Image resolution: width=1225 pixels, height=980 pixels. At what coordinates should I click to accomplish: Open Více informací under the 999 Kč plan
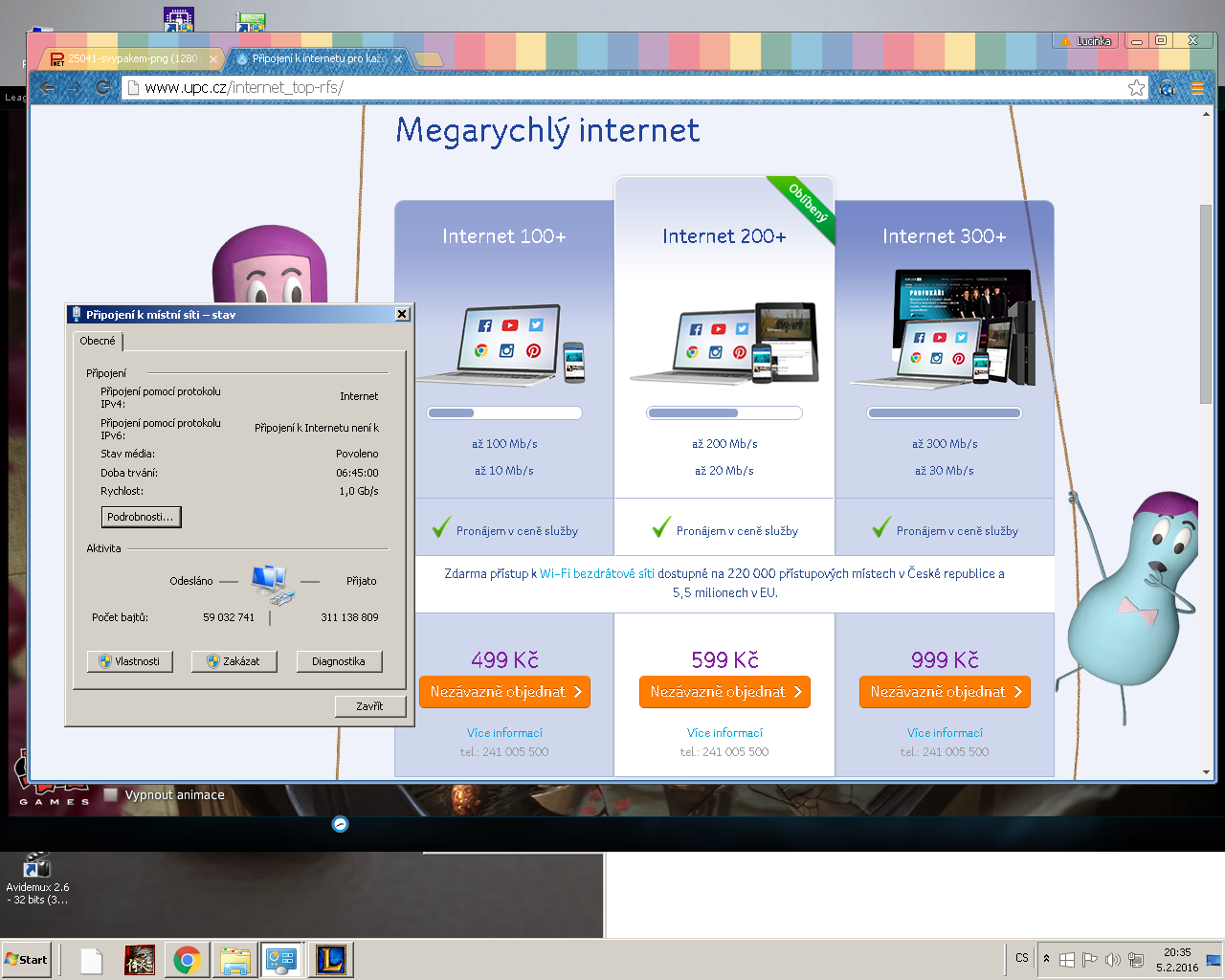[x=945, y=733]
